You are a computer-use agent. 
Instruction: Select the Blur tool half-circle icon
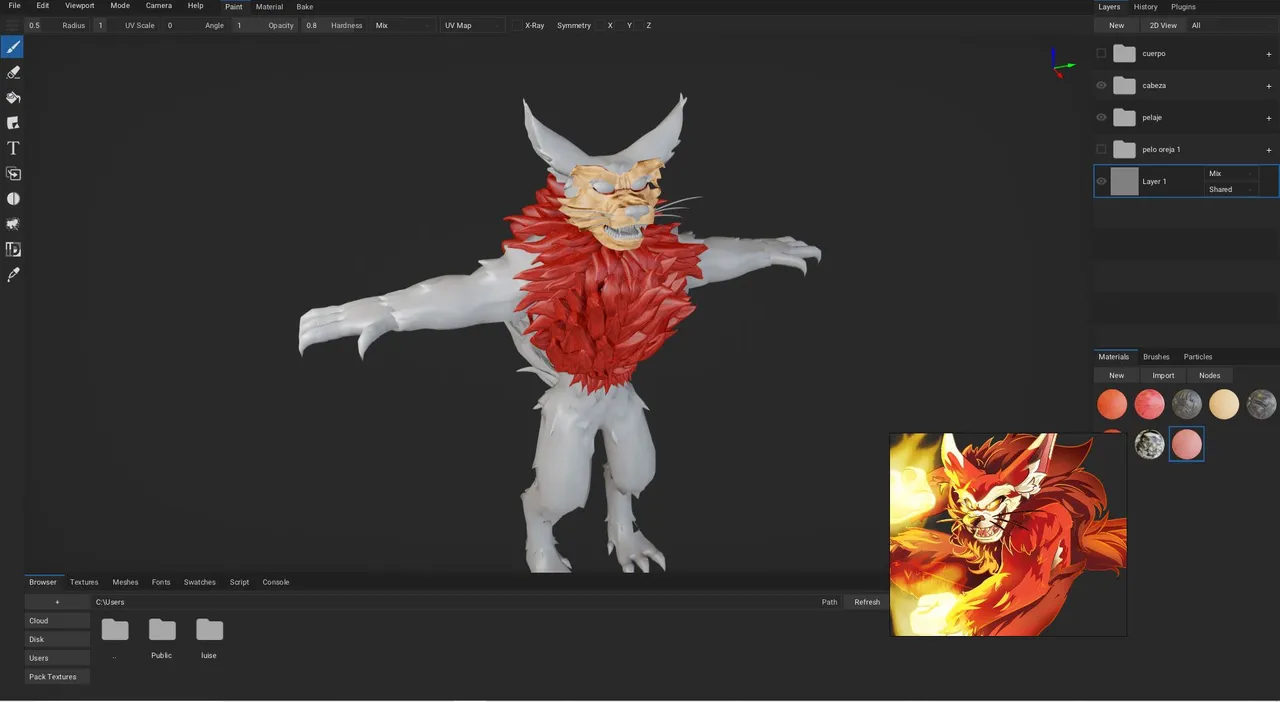13,199
